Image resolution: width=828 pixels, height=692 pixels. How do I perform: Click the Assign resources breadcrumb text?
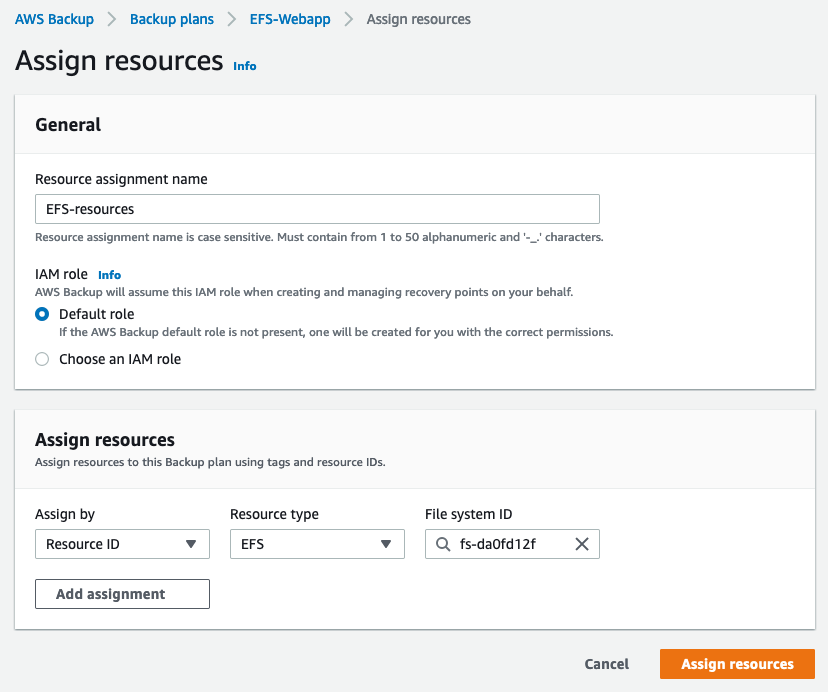(x=419, y=19)
